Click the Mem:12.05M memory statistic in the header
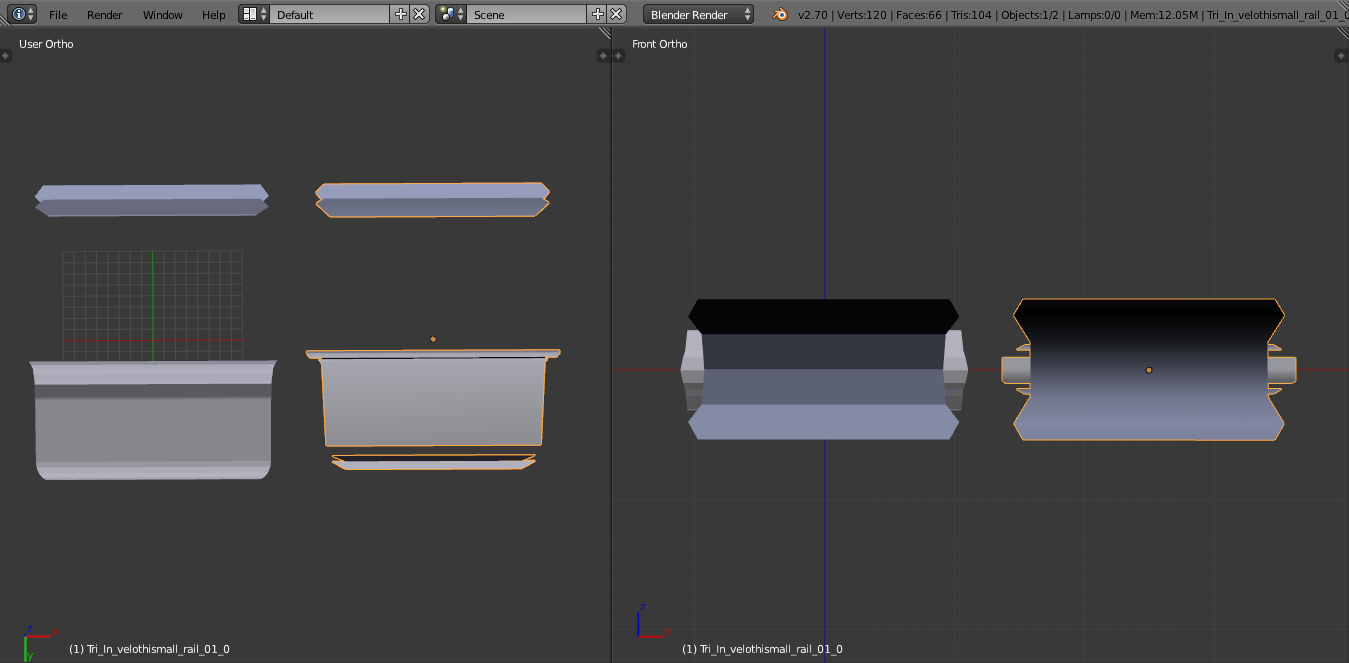This screenshot has height=663, width=1349. [x=1163, y=15]
